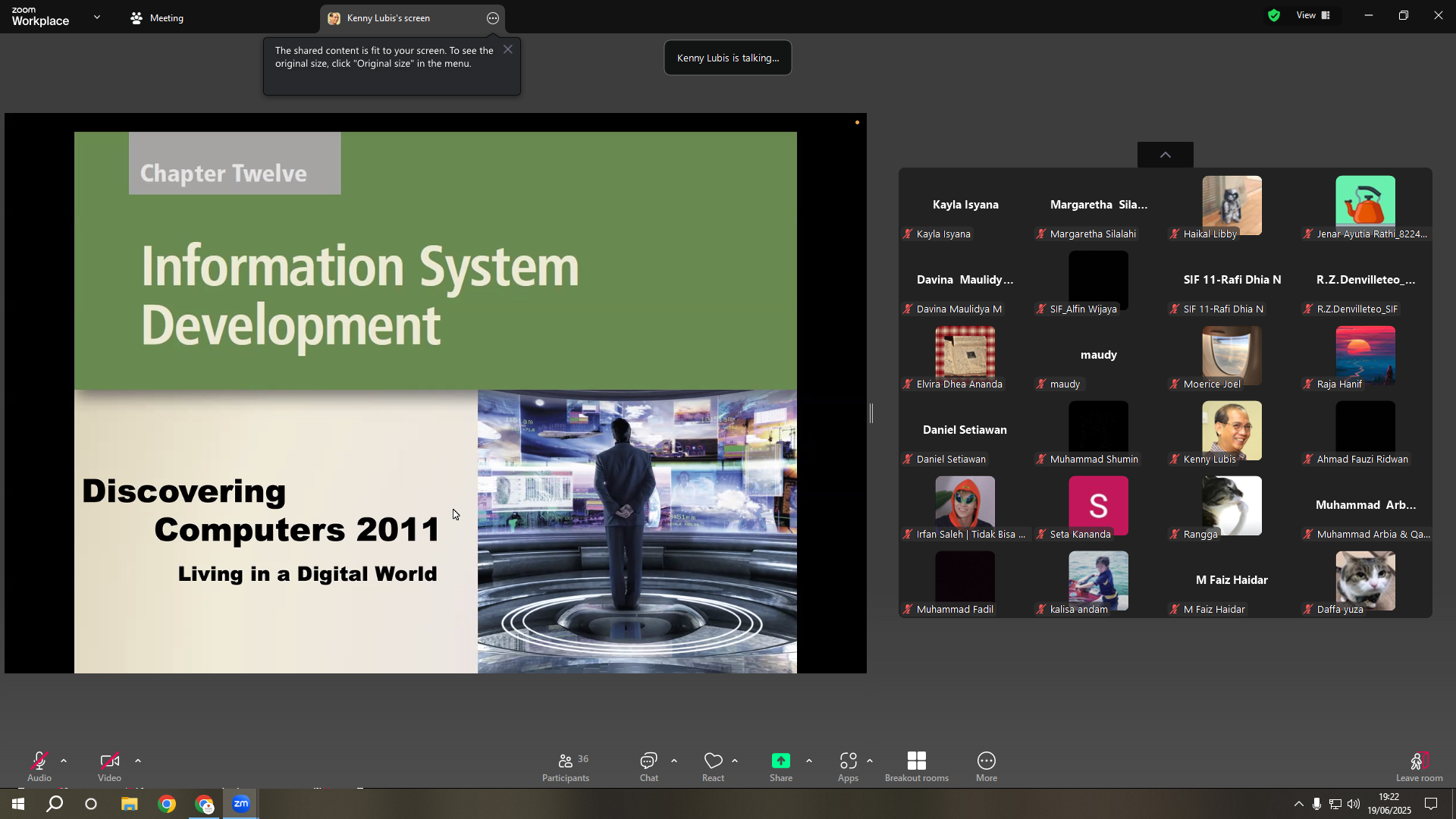
Task: Select kalisa andam's participant thumbnail
Action: (1098, 581)
